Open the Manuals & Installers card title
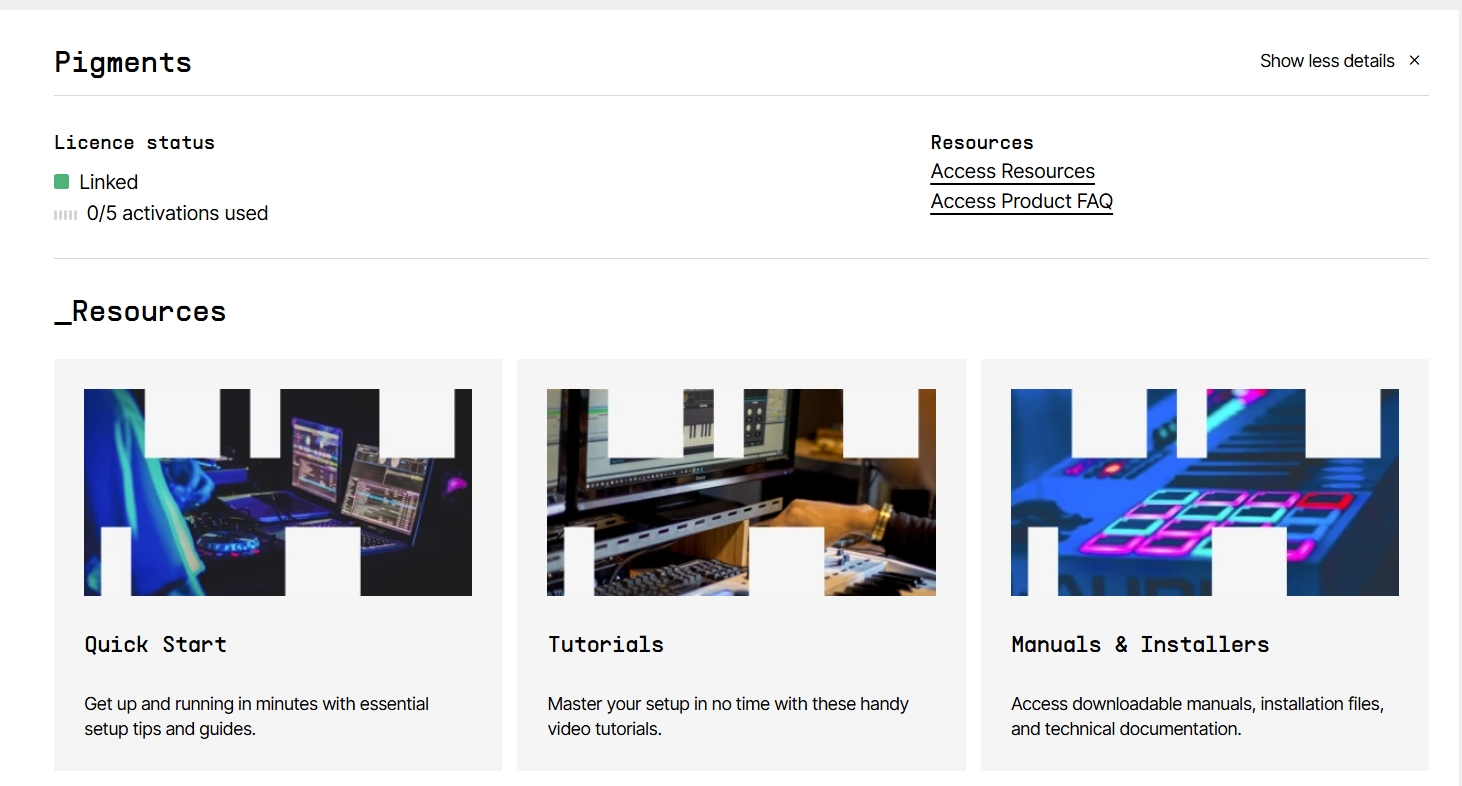Image resolution: width=1462 pixels, height=786 pixels. (x=1140, y=644)
